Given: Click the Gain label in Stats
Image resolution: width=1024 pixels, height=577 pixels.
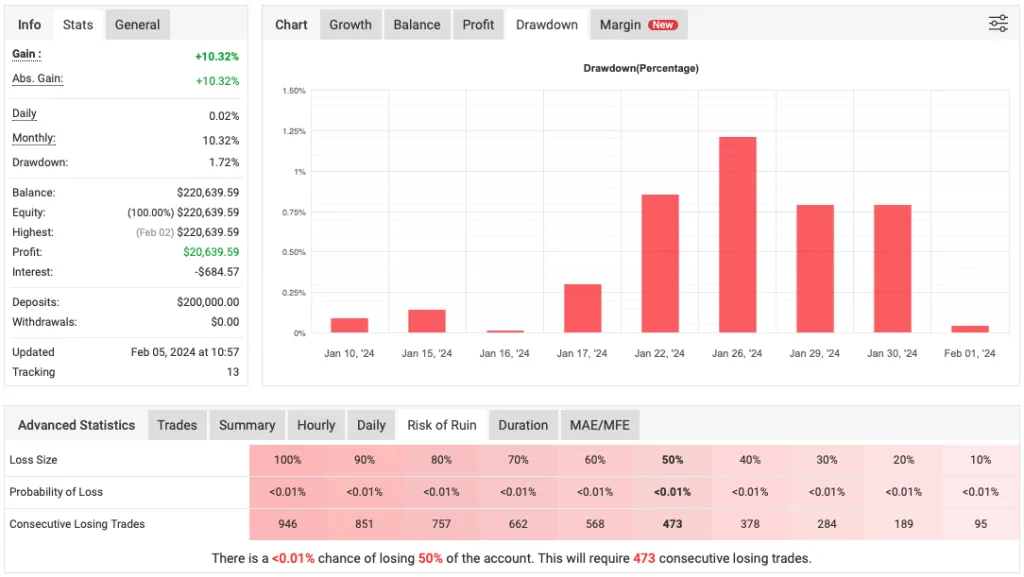Looking at the screenshot, I should [26, 54].
